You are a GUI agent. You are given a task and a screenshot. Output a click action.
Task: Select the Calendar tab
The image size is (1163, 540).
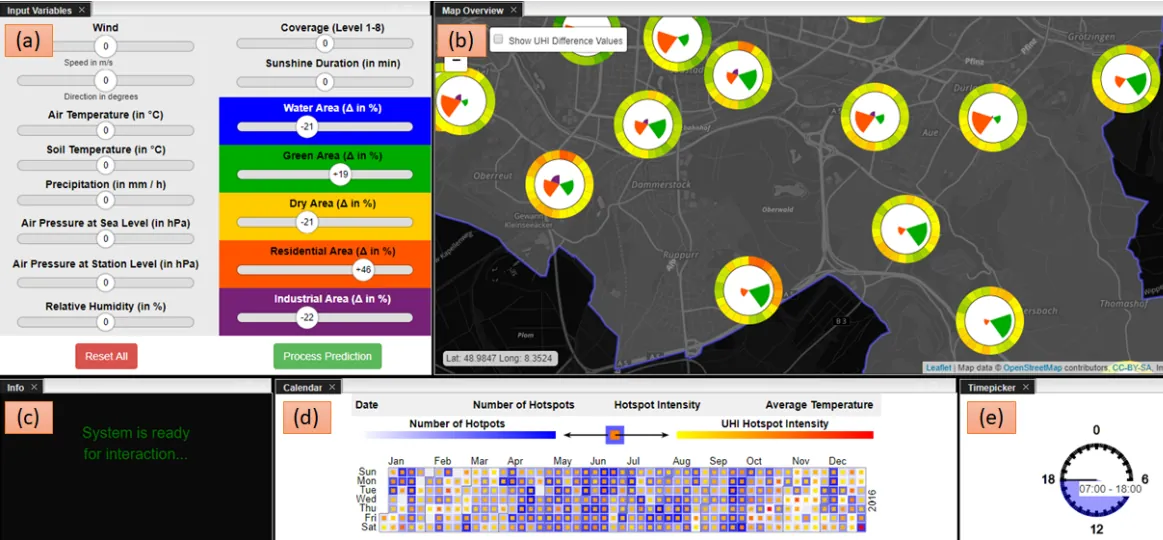point(303,386)
